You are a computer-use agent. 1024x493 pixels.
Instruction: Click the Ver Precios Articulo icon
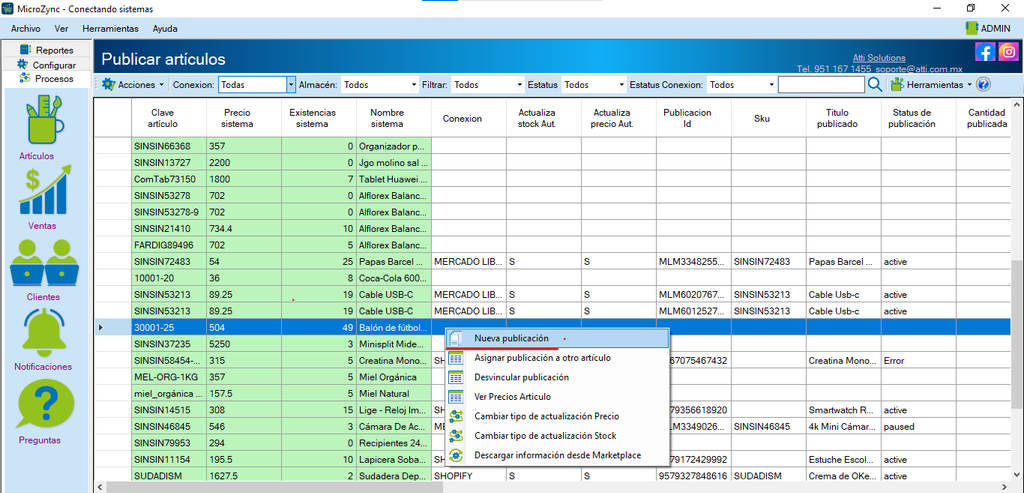(x=456, y=396)
